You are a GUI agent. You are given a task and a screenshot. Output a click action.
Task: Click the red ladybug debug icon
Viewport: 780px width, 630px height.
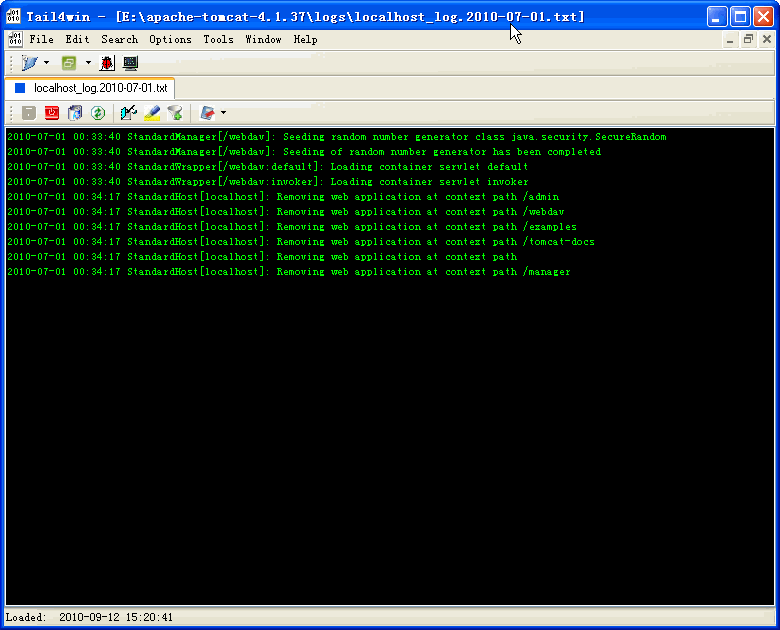point(107,63)
